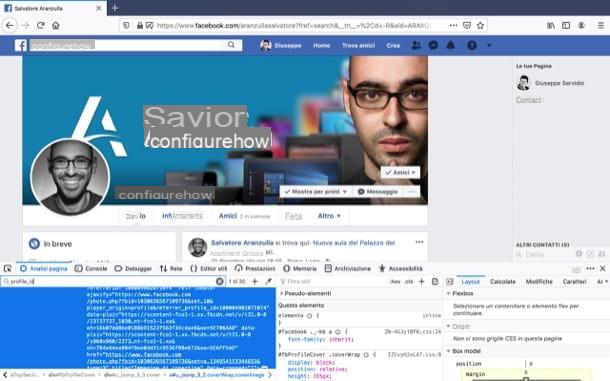Reload the page with the refresh icon
This screenshot has width=610, height=381.
tap(40, 26)
